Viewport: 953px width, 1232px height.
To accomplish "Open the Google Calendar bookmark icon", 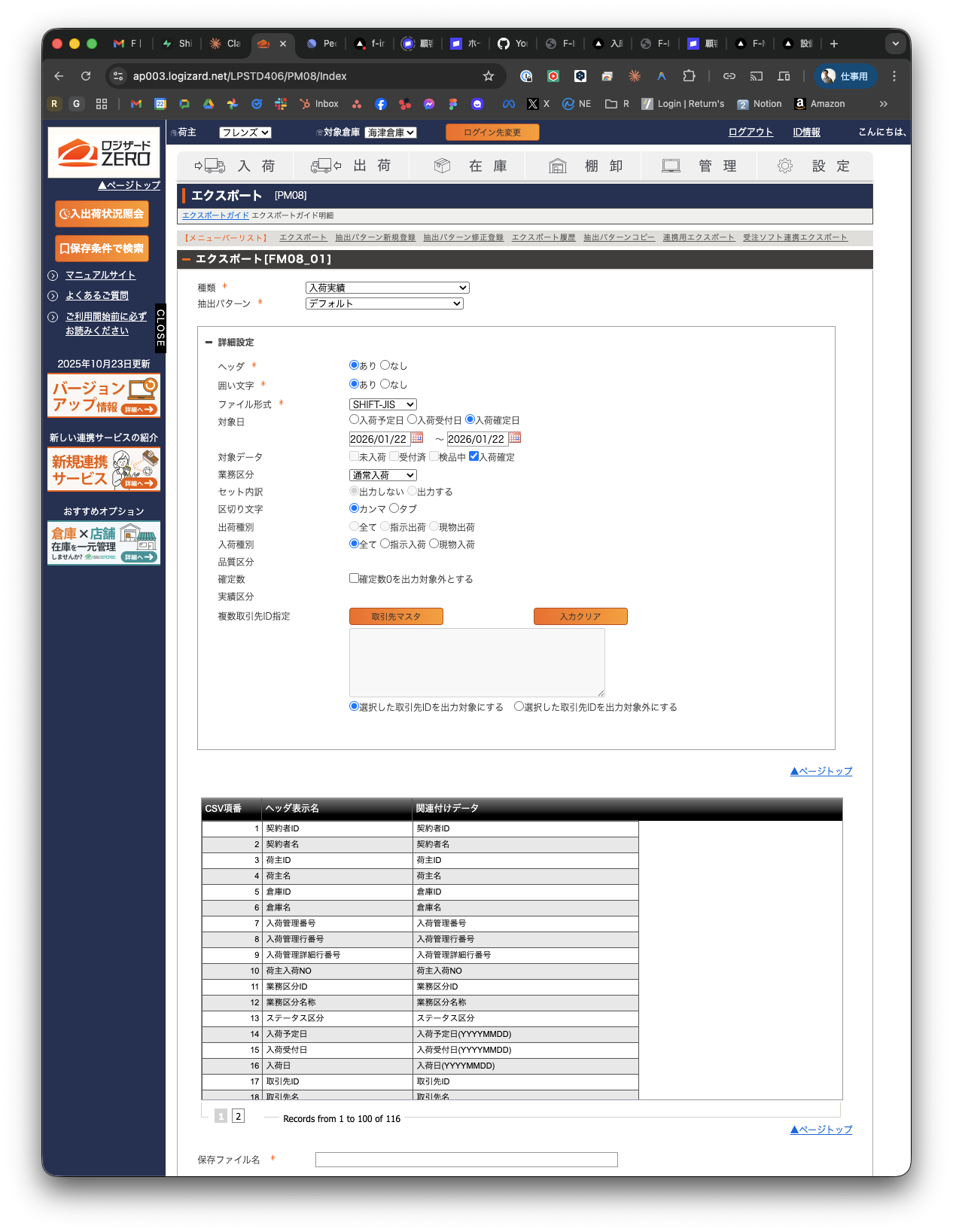I will pos(160,104).
